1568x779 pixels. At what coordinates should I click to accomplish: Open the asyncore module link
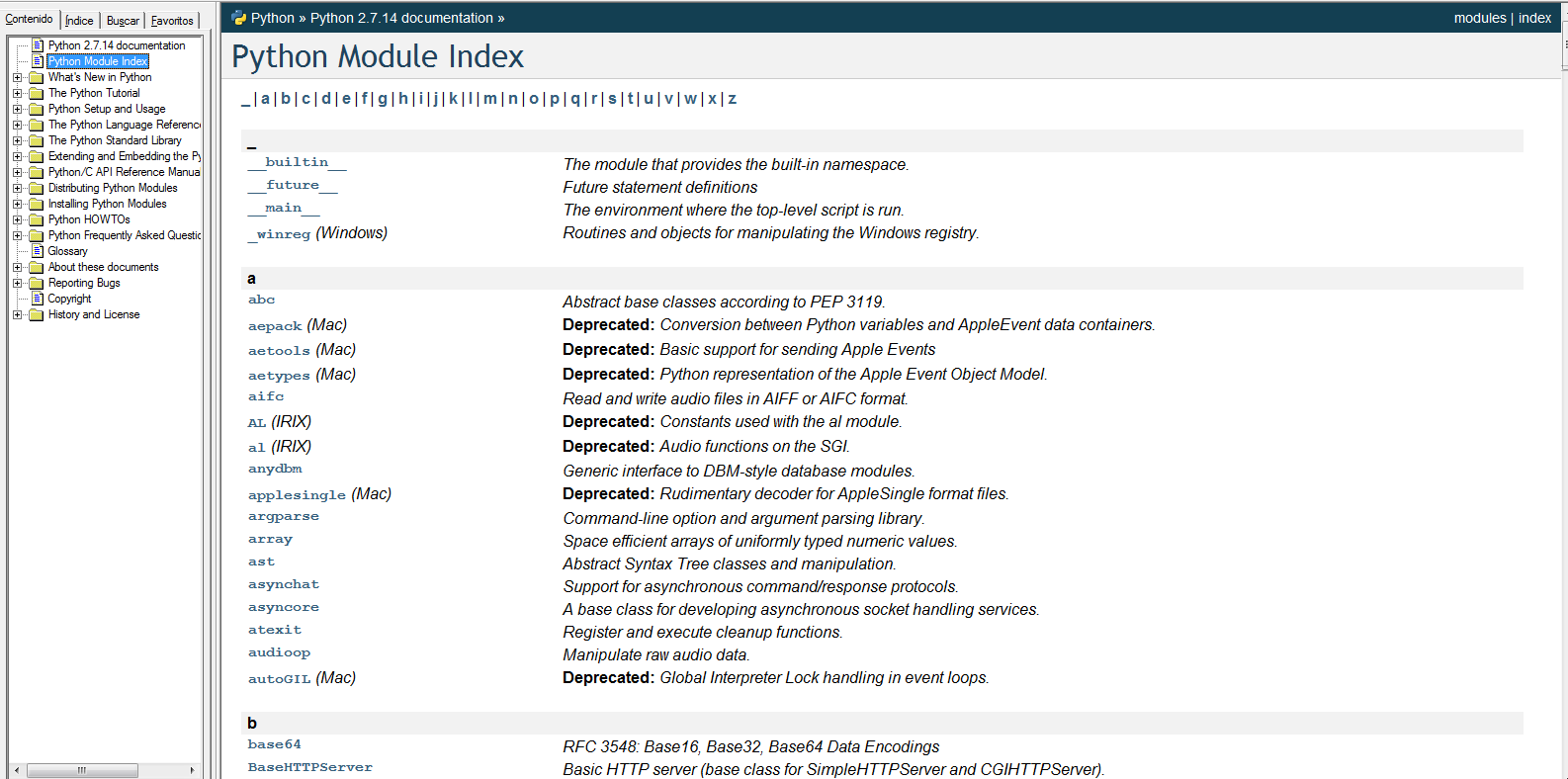pos(284,607)
